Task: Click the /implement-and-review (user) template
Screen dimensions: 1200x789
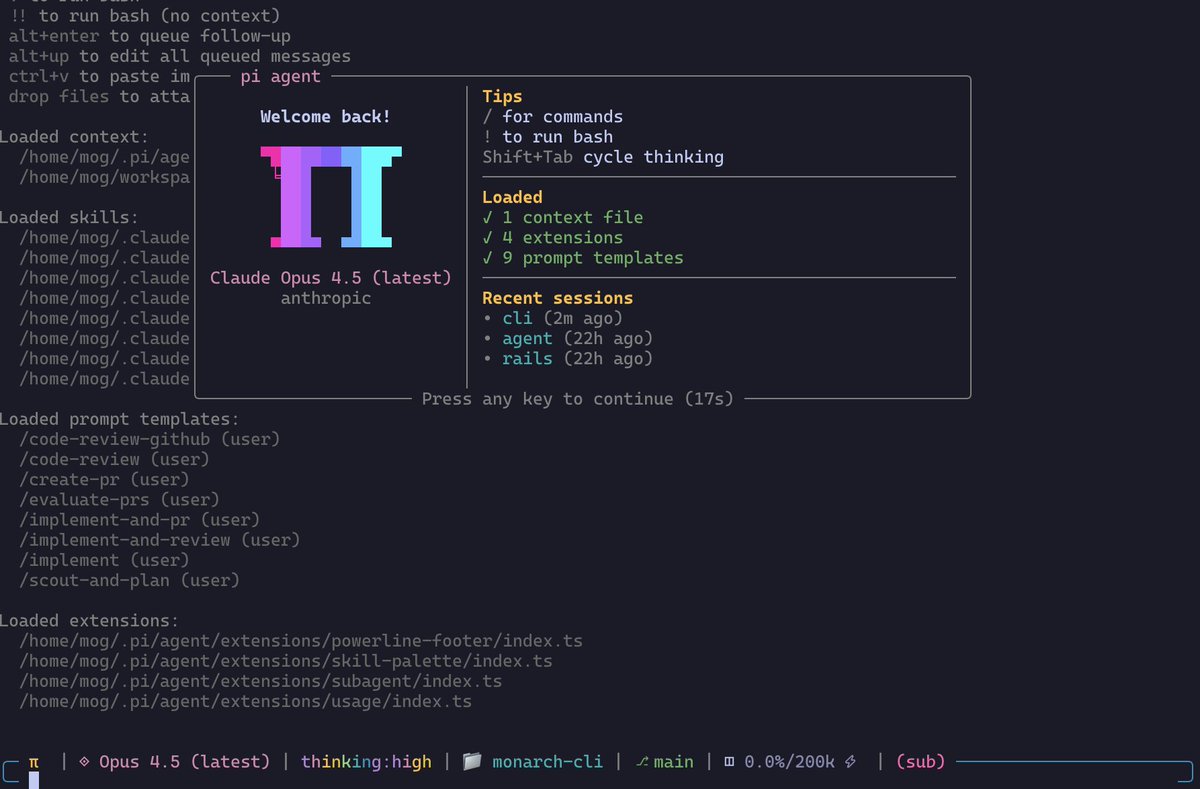Action: pos(159,540)
